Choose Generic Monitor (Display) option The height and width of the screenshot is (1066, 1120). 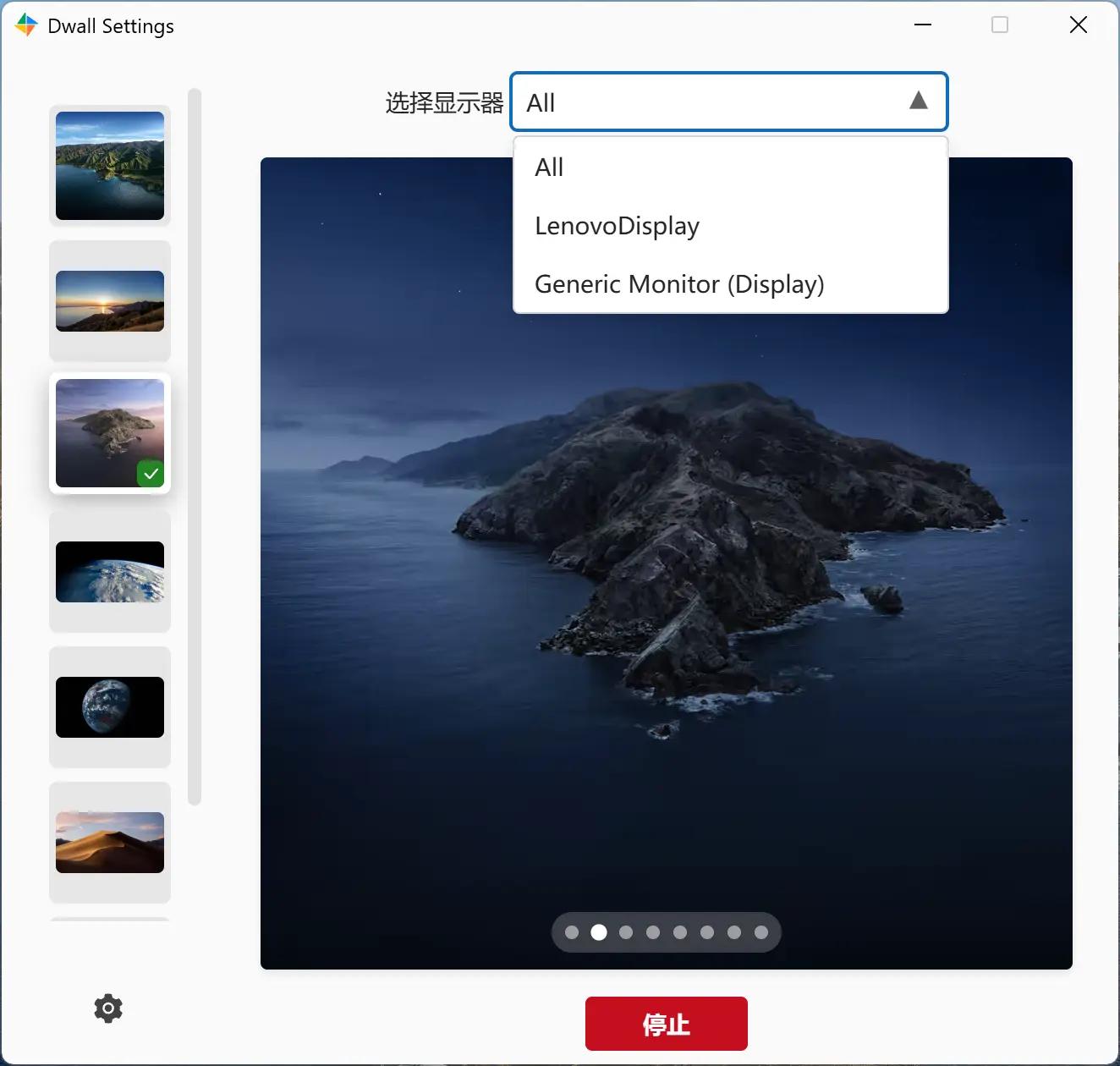pos(679,283)
